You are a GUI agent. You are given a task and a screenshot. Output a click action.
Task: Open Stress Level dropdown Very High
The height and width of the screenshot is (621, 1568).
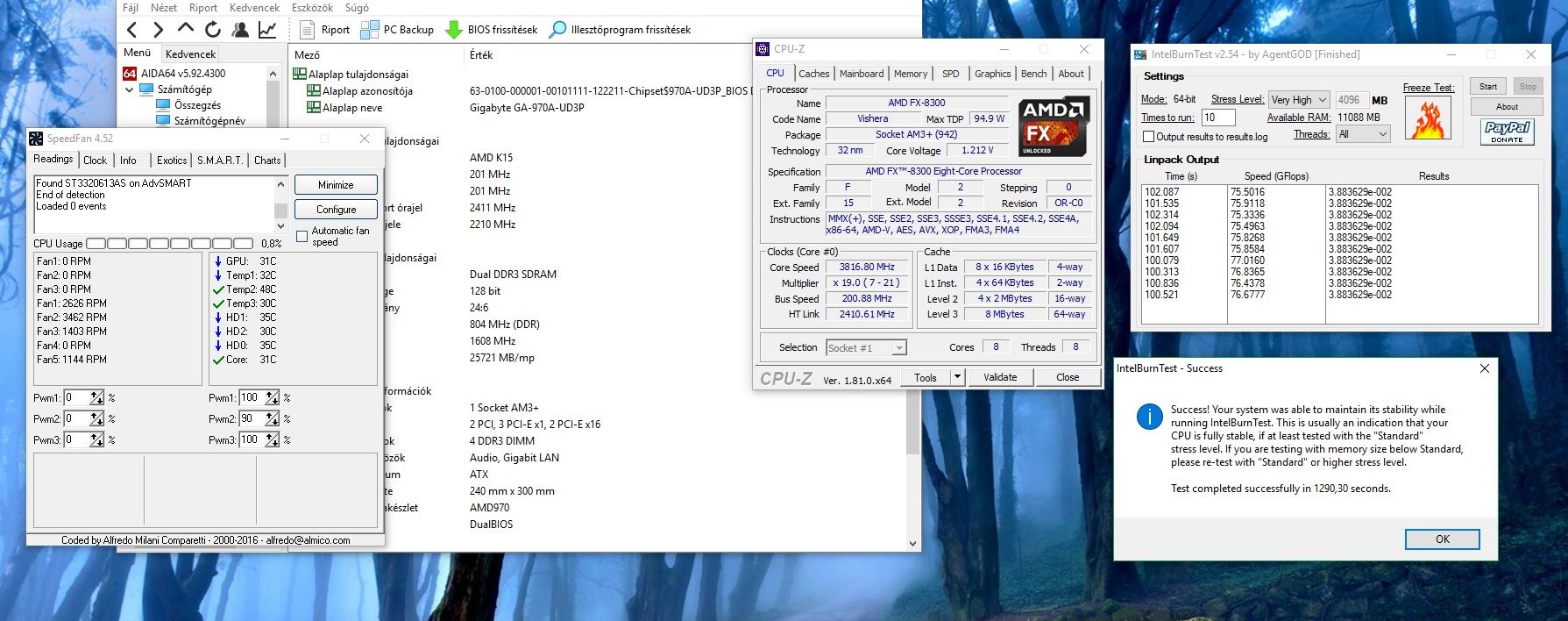1299,100
